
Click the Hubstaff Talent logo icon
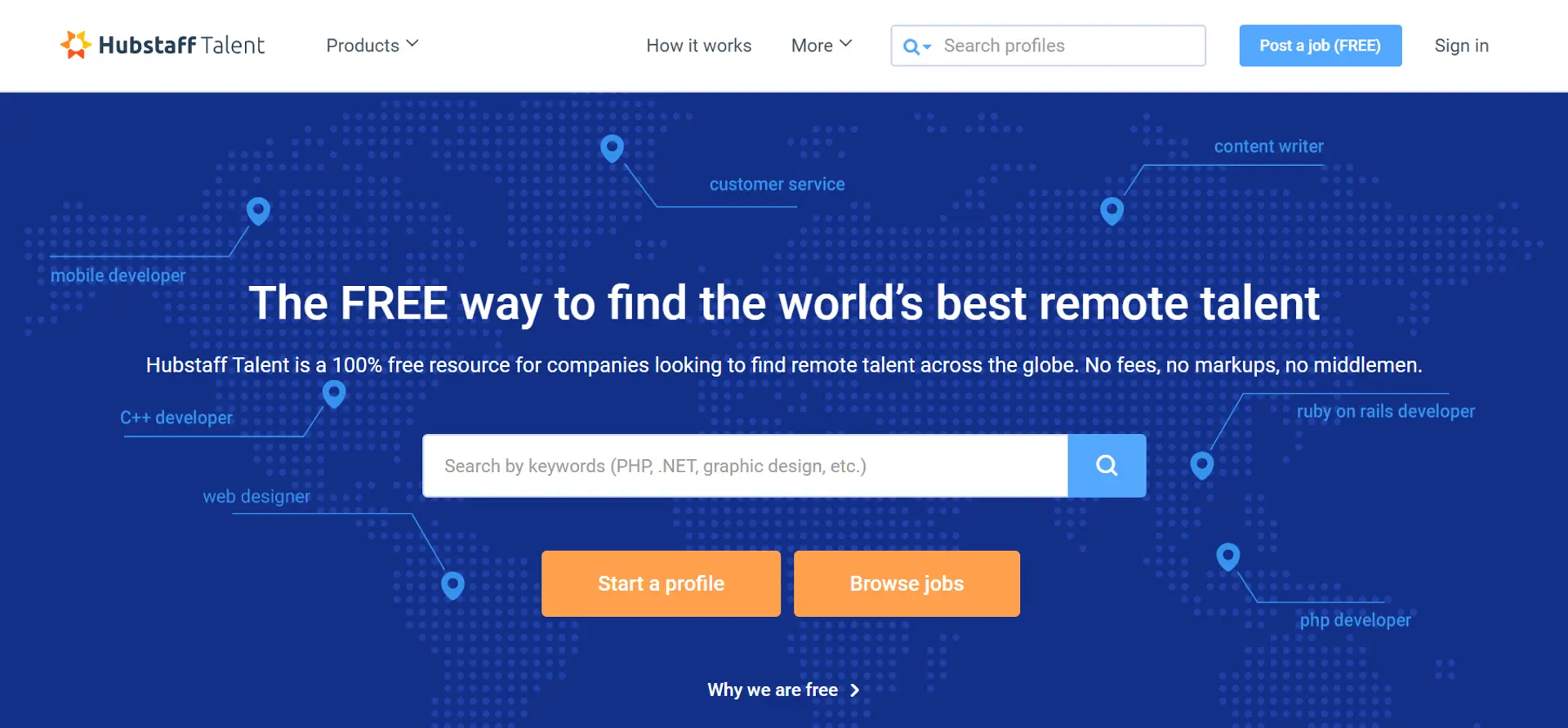click(x=75, y=45)
